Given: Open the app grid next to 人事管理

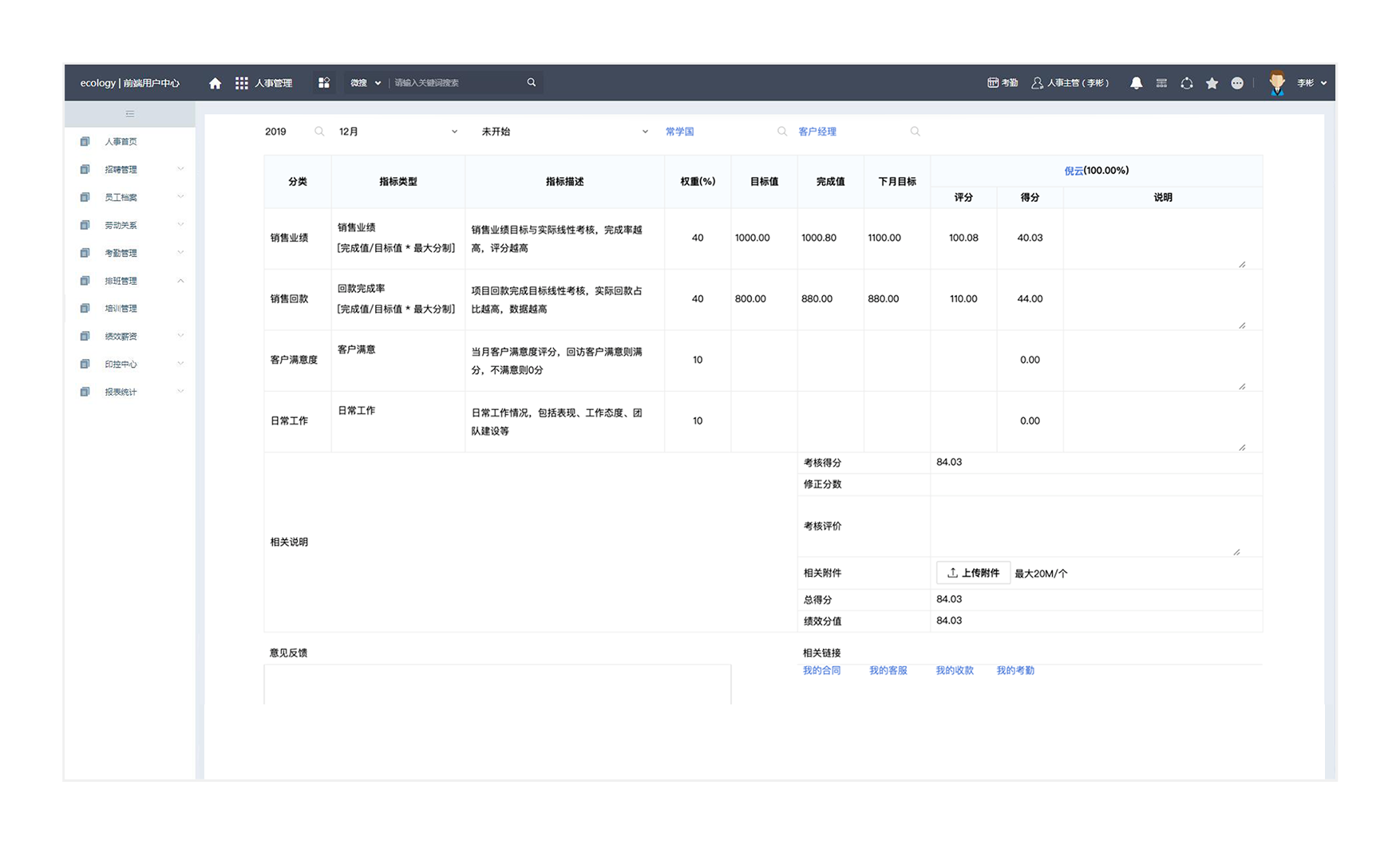Looking at the screenshot, I should coord(241,83).
